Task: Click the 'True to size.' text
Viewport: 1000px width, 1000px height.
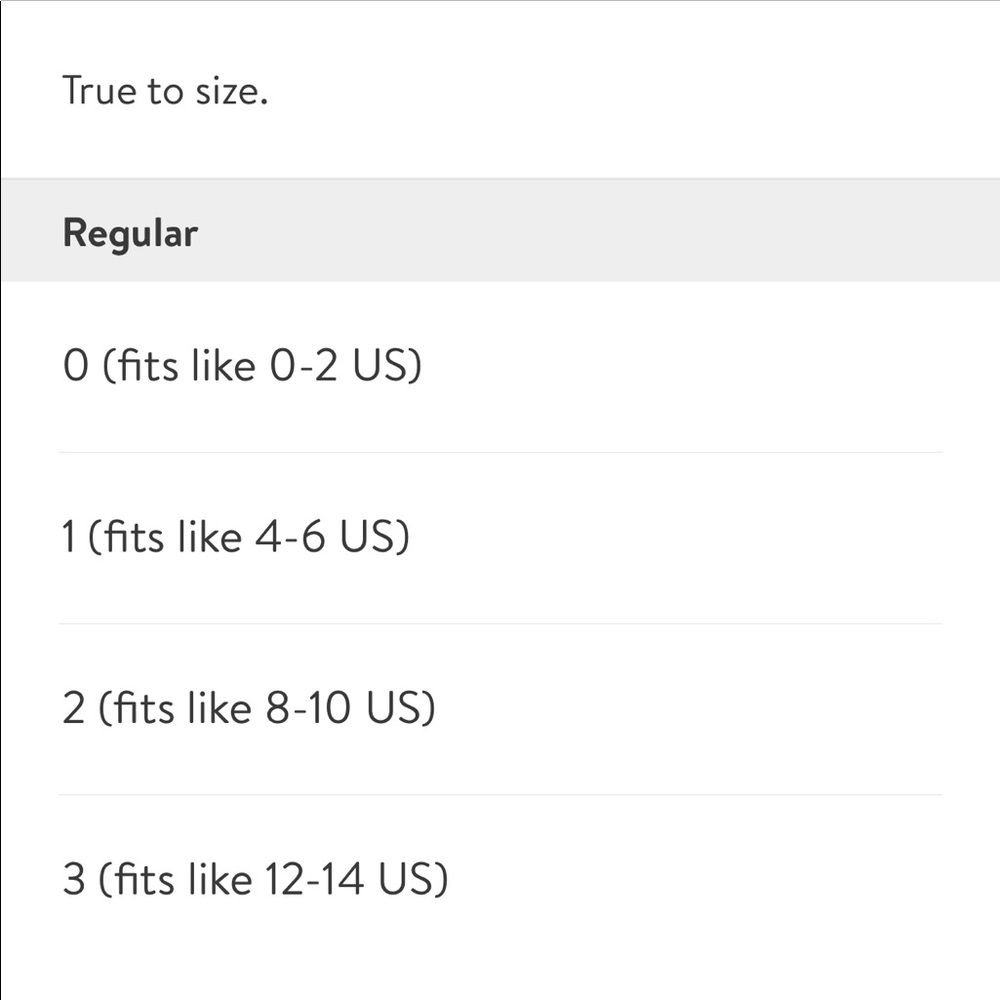Action: coord(165,91)
